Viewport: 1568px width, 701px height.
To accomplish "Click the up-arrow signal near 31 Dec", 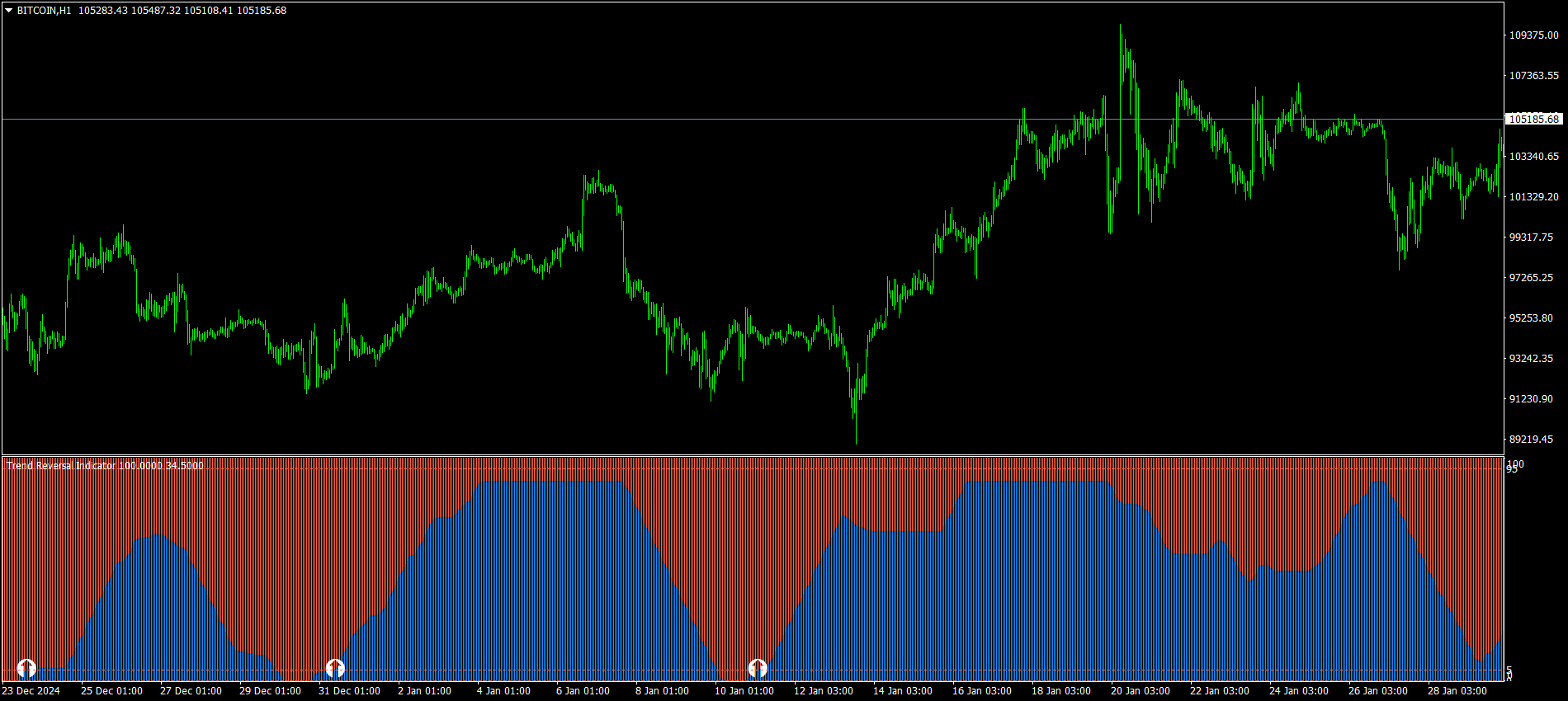I will pos(335,667).
